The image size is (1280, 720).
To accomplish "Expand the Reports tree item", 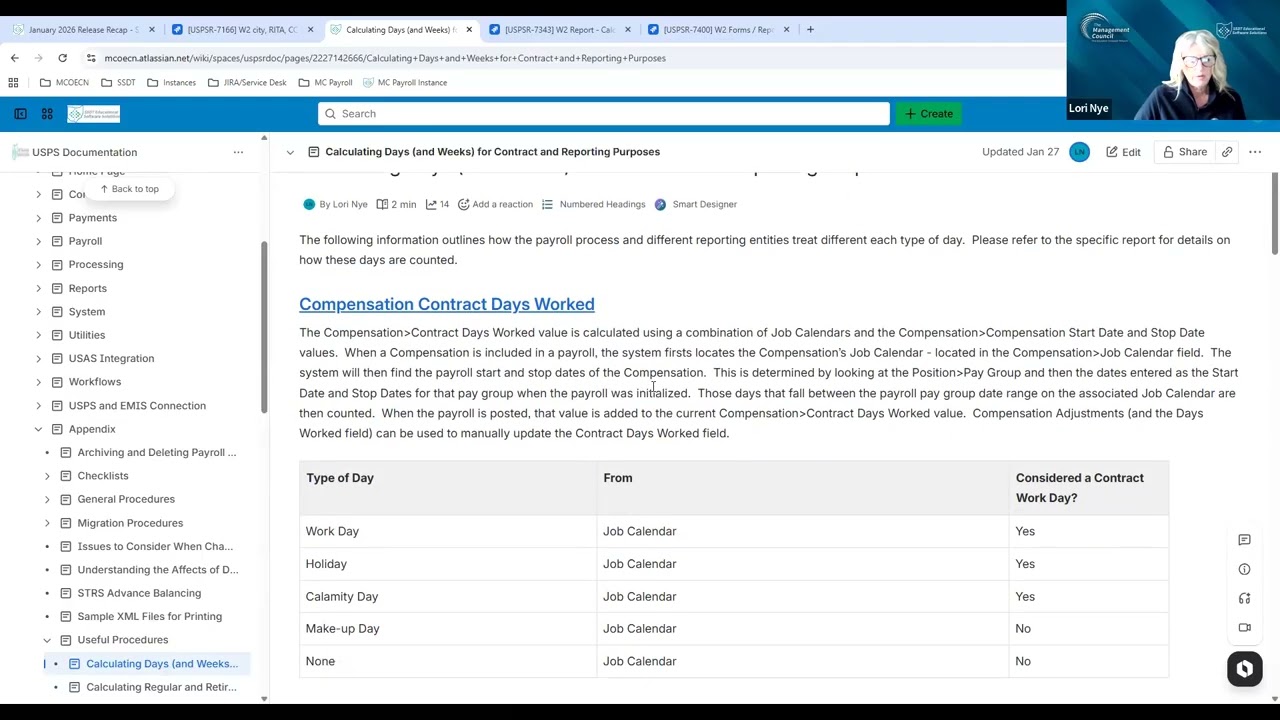I will [x=39, y=288].
